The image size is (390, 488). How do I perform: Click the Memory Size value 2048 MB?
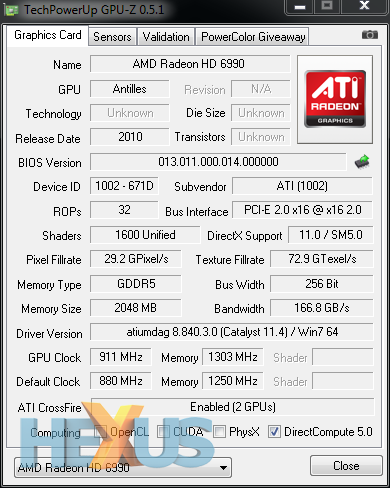136,308
